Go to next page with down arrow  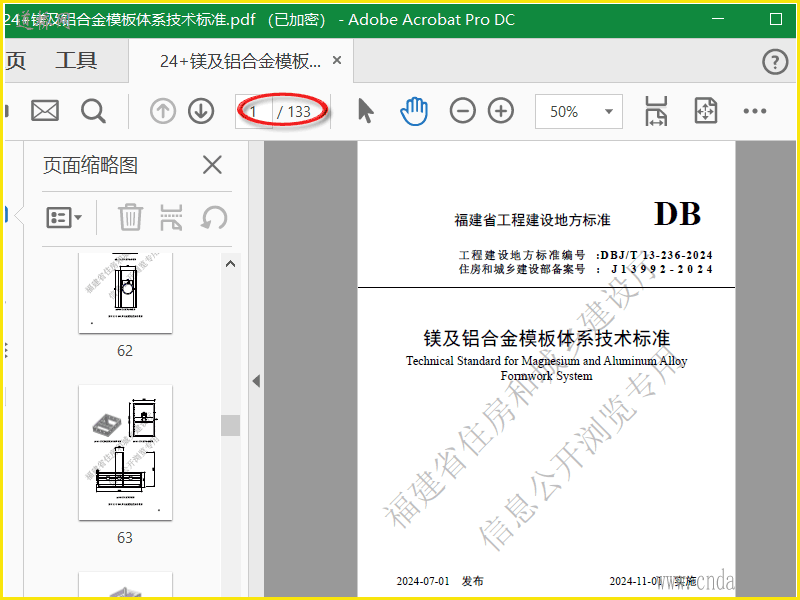pos(201,111)
